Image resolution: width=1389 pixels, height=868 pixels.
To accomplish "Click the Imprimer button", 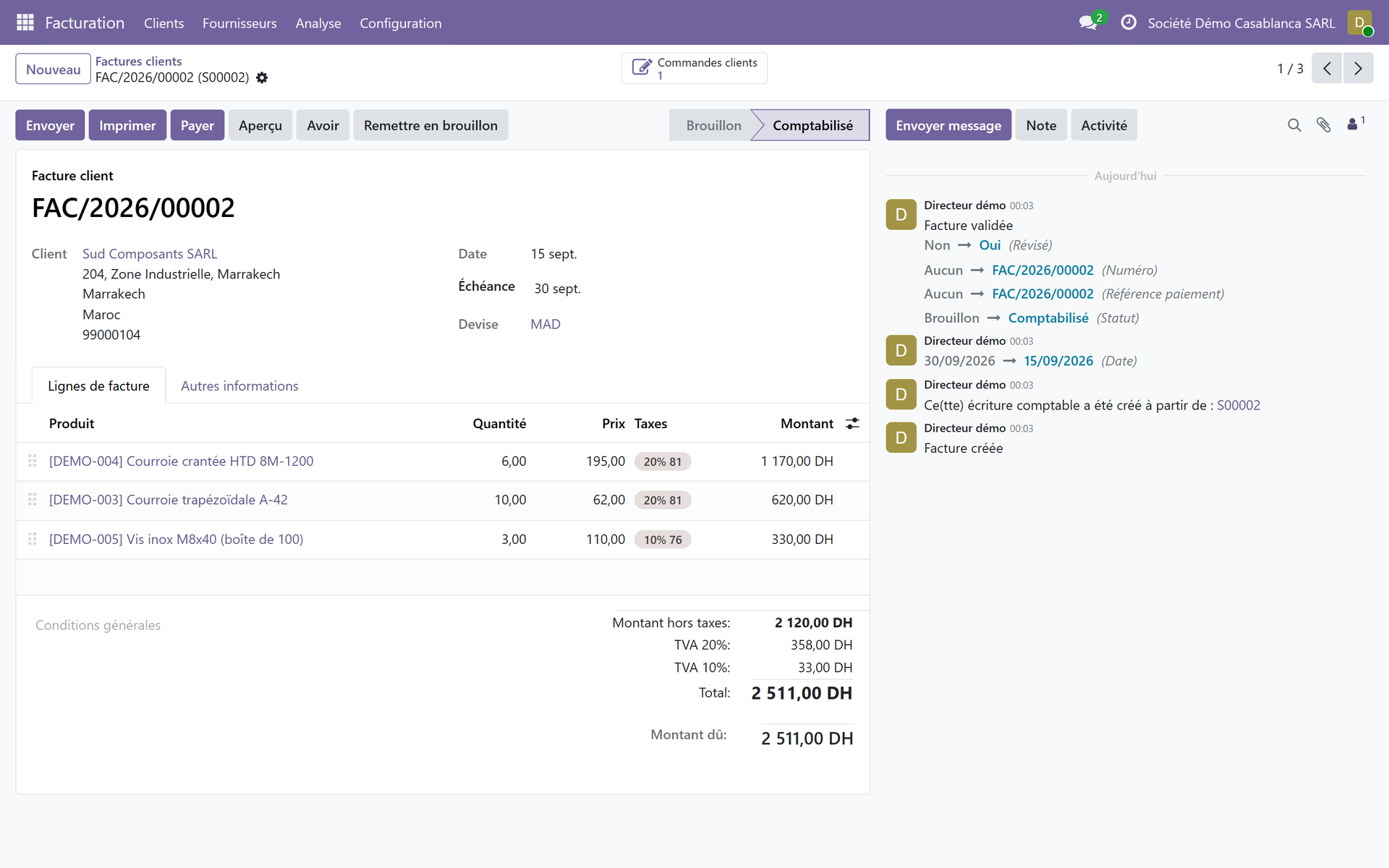I will 127,125.
